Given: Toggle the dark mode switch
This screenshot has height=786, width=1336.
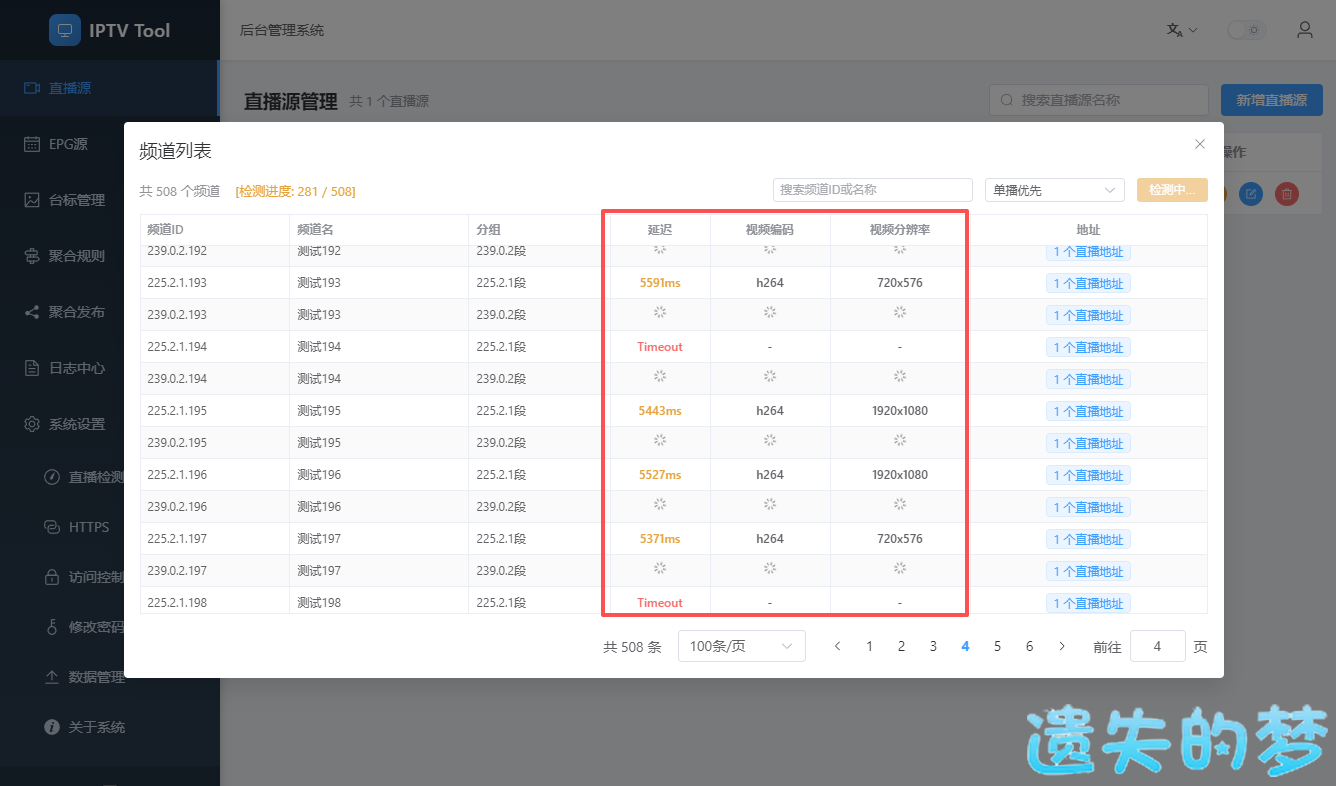Looking at the screenshot, I should click(x=1246, y=30).
